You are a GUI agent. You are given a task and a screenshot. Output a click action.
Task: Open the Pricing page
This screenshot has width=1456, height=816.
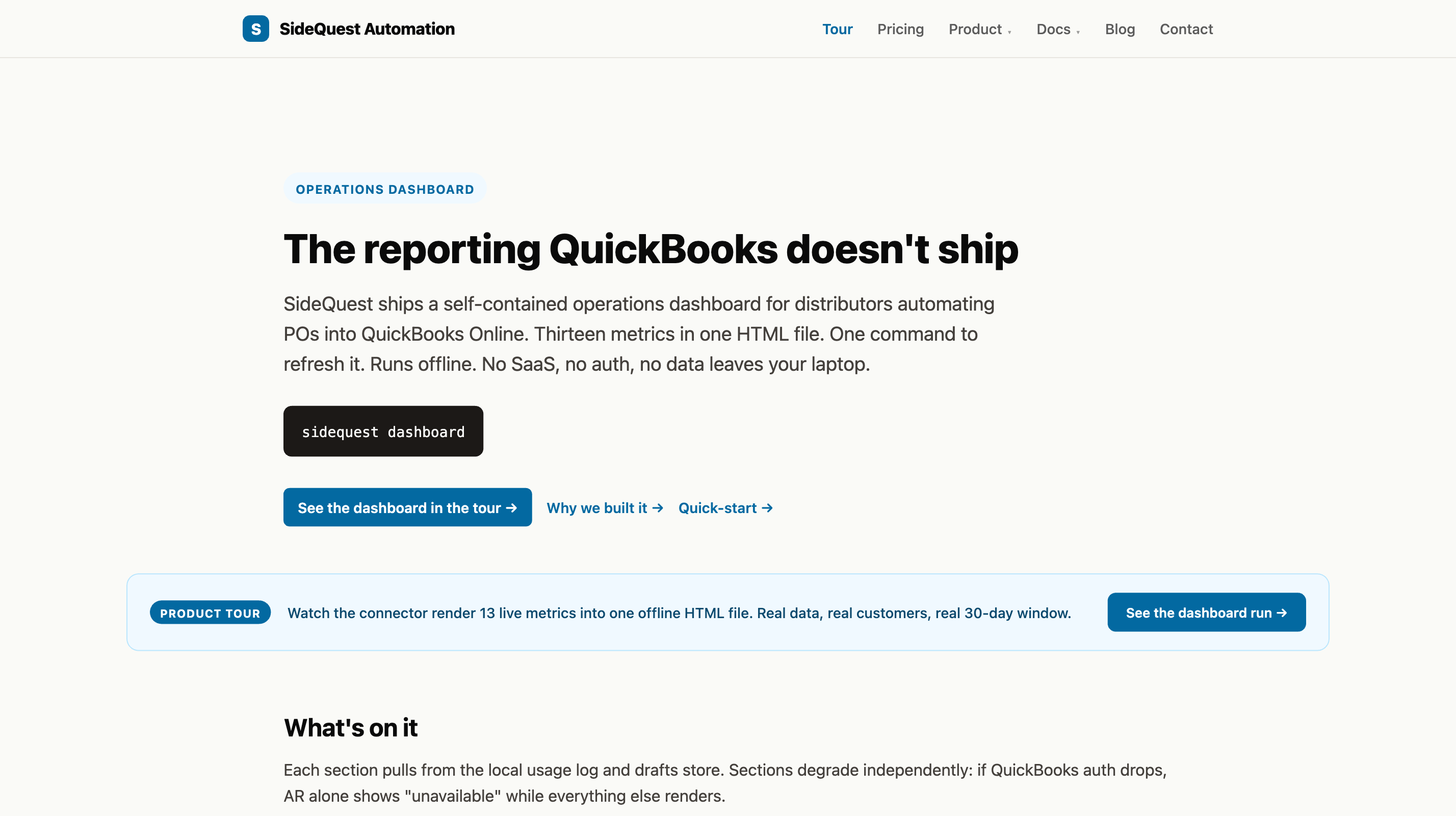pos(900,29)
